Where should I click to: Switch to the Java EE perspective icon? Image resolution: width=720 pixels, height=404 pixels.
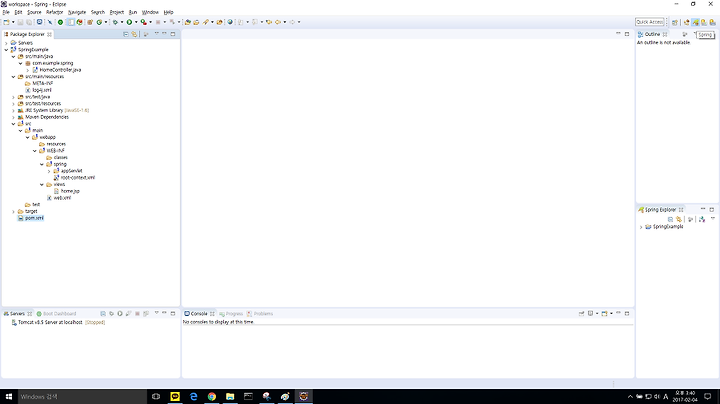pyautogui.click(x=686, y=22)
